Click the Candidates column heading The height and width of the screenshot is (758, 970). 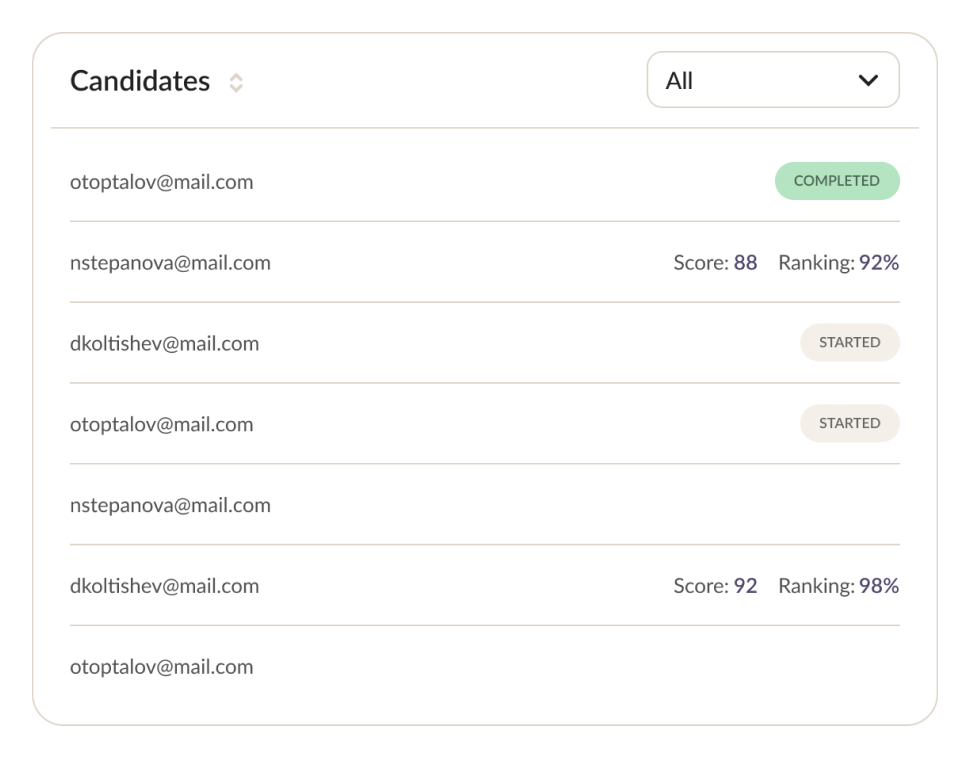140,81
